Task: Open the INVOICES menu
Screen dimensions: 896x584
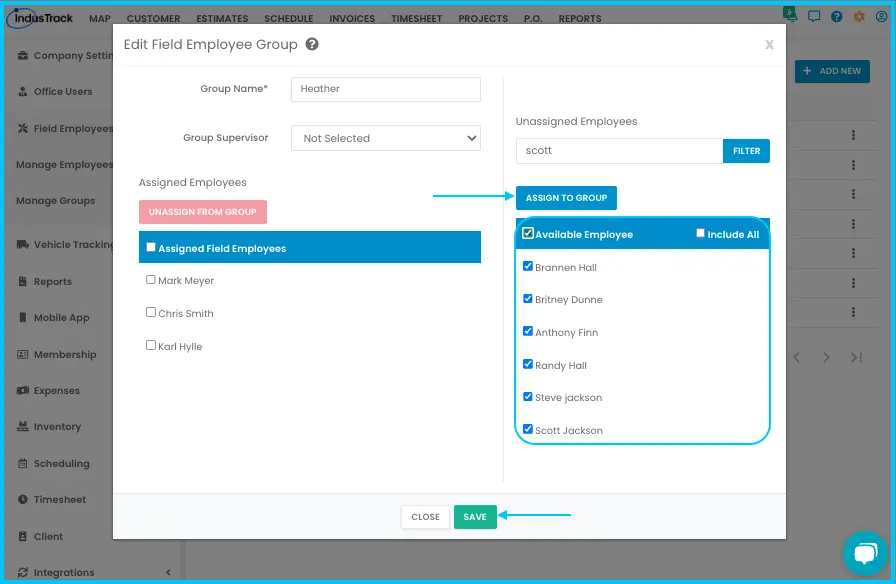Action: click(352, 18)
